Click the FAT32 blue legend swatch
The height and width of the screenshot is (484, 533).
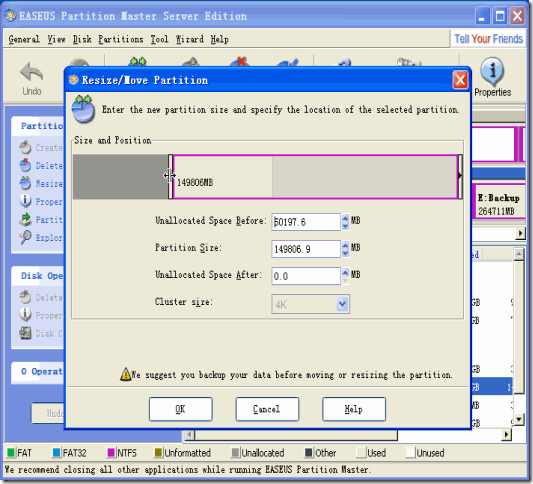point(56,453)
